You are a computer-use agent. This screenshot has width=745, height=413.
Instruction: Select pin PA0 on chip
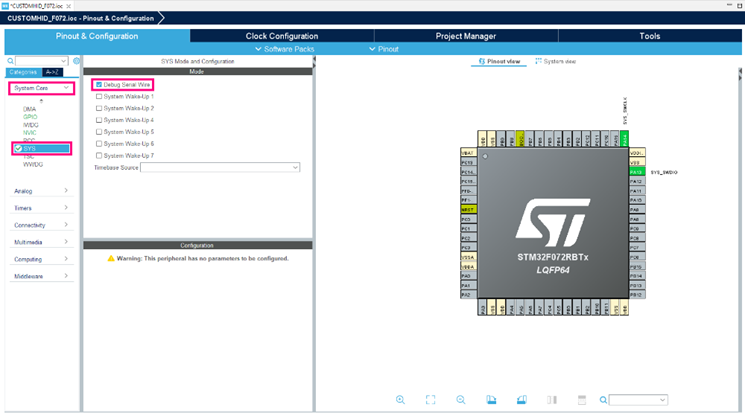click(x=468, y=276)
